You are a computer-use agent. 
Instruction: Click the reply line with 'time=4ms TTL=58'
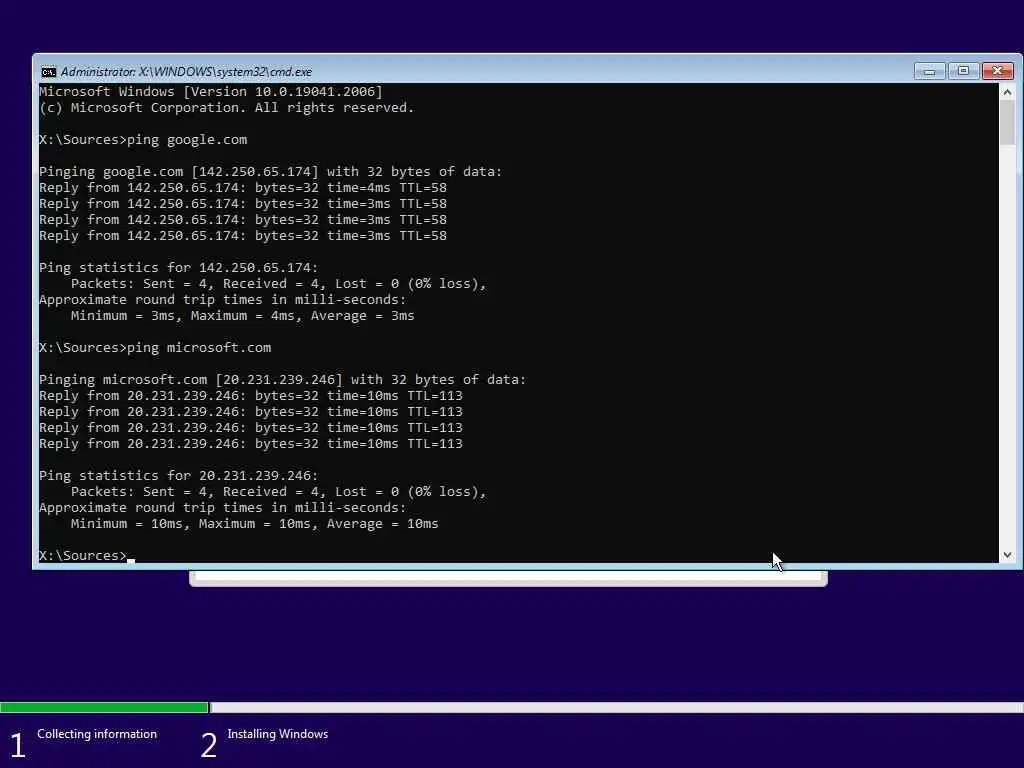coord(243,188)
